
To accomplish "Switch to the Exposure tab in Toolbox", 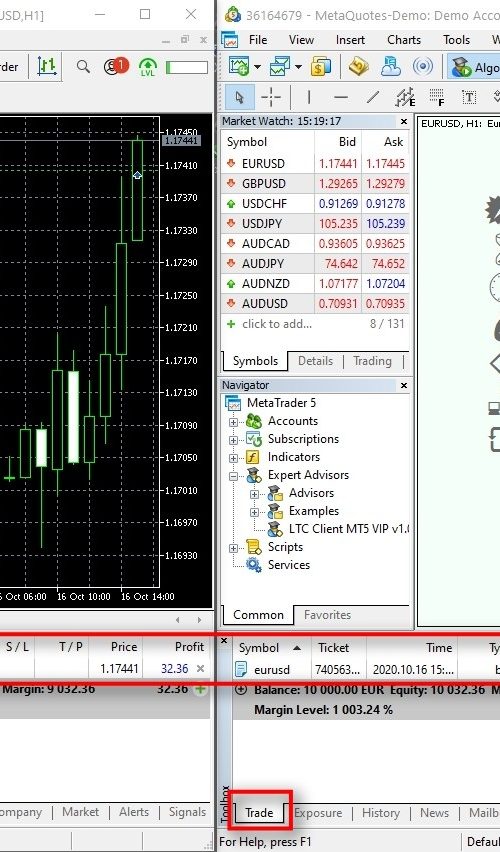I will pos(318,813).
